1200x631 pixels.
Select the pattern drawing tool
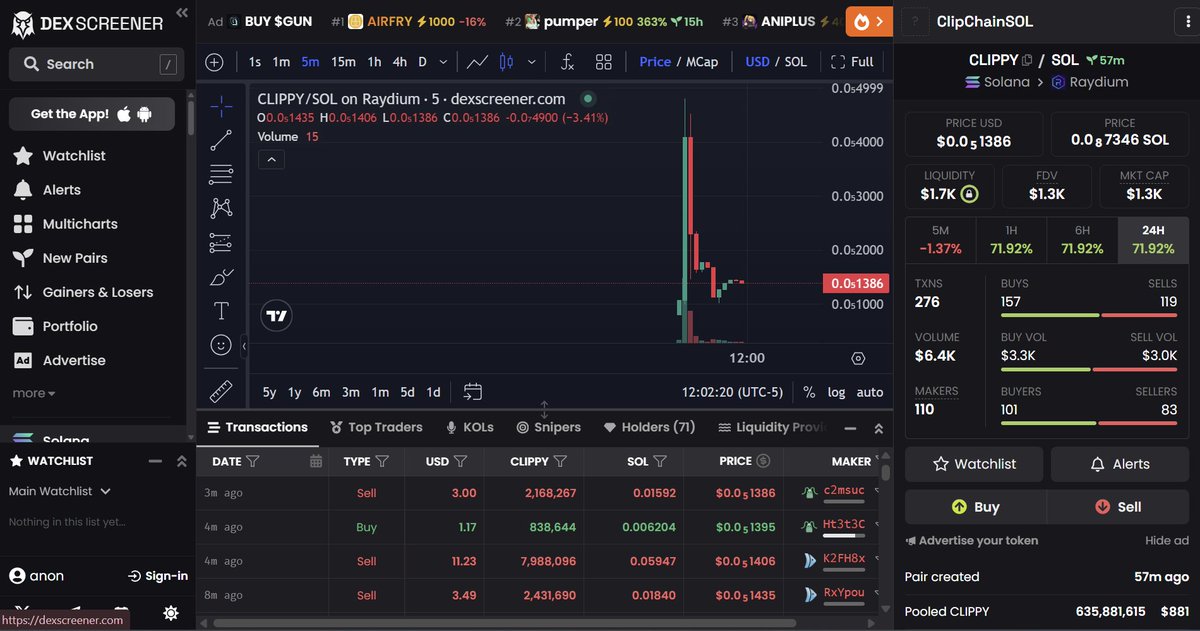coord(221,208)
